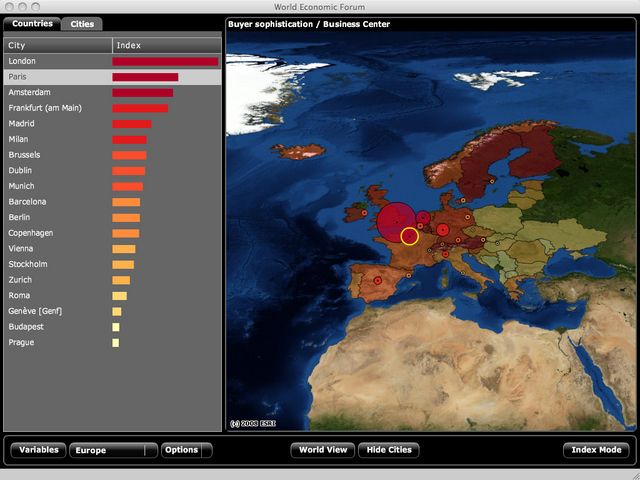The image size is (640, 480).
Task: Switch to the Countries tab
Action: tap(32, 24)
